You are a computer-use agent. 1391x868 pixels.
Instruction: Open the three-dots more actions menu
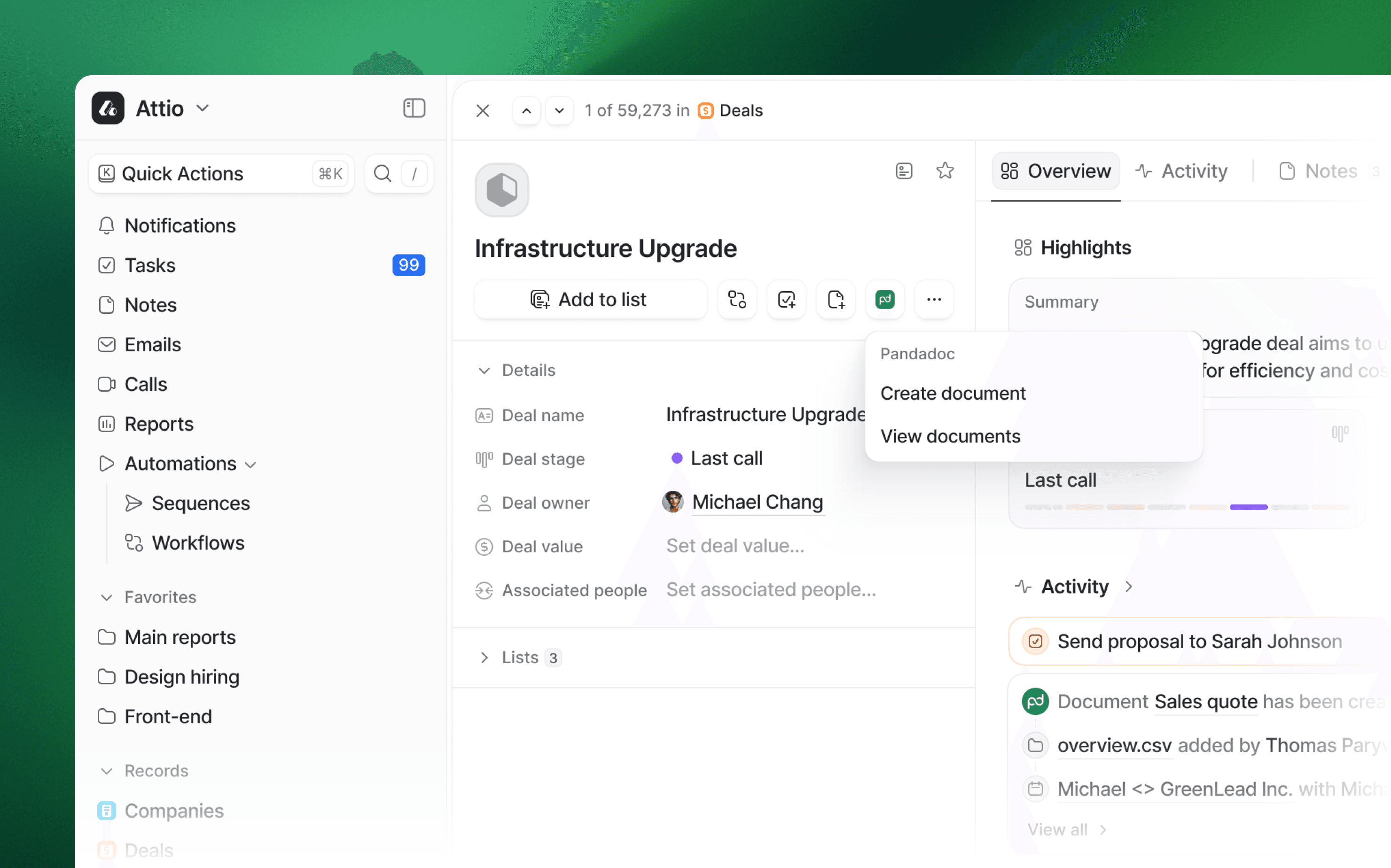934,299
